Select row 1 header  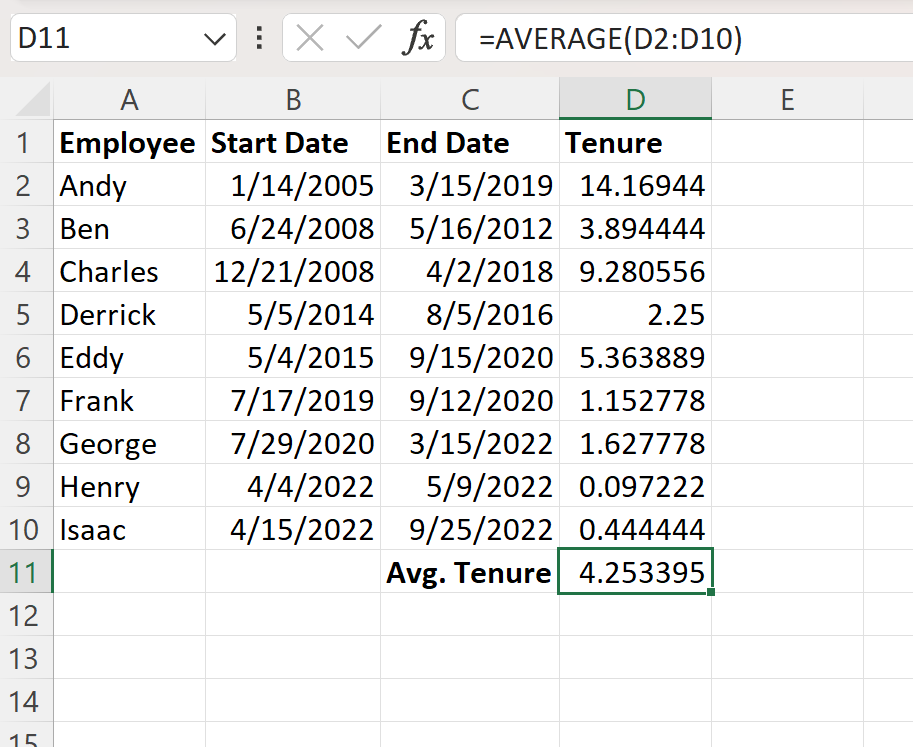coord(26,142)
